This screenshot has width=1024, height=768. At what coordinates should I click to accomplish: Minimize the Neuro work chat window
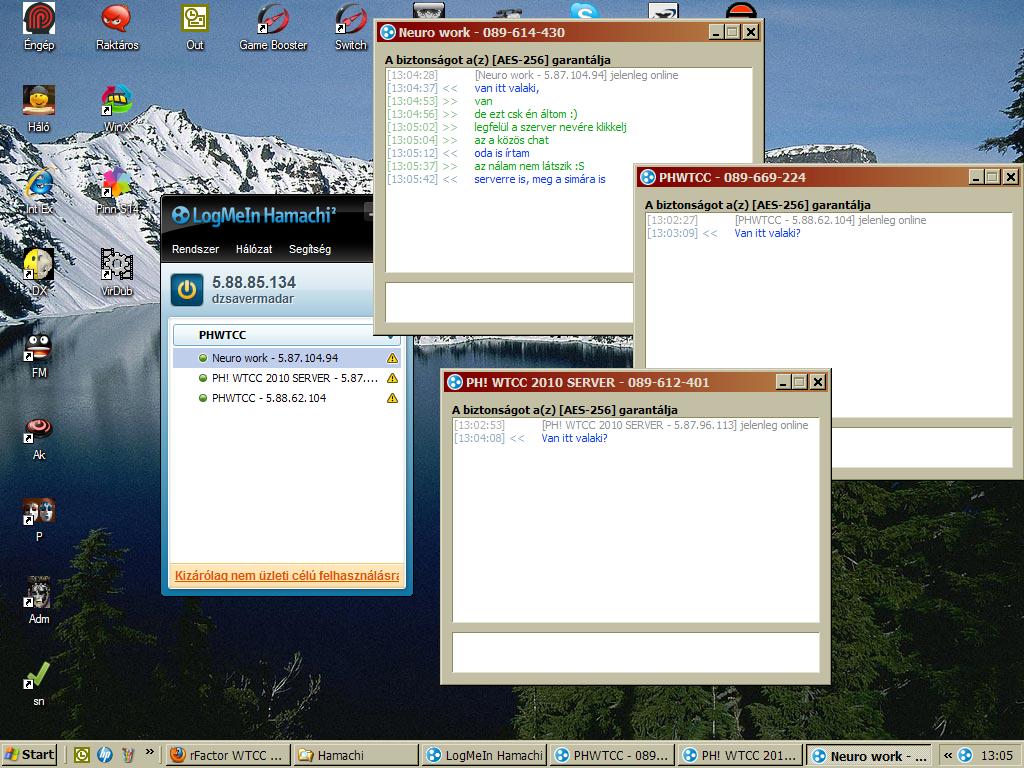tap(716, 32)
